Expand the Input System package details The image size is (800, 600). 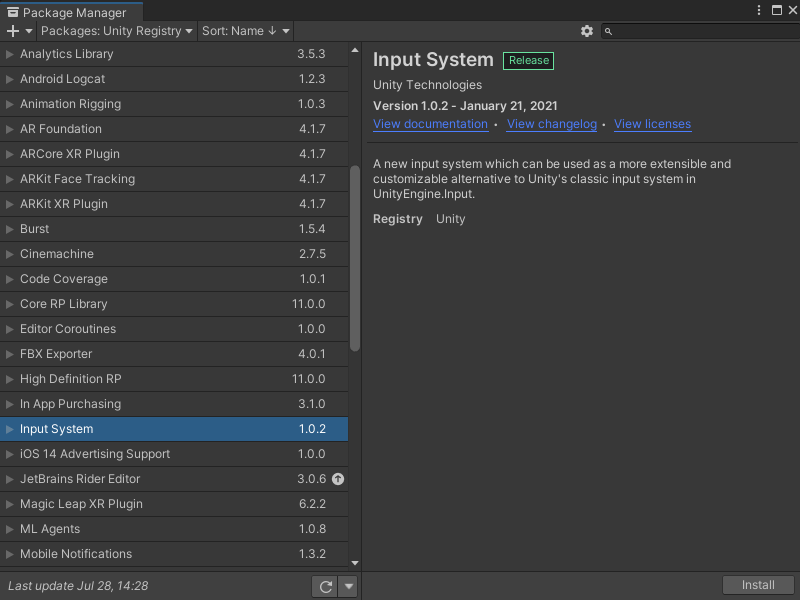(x=11, y=429)
